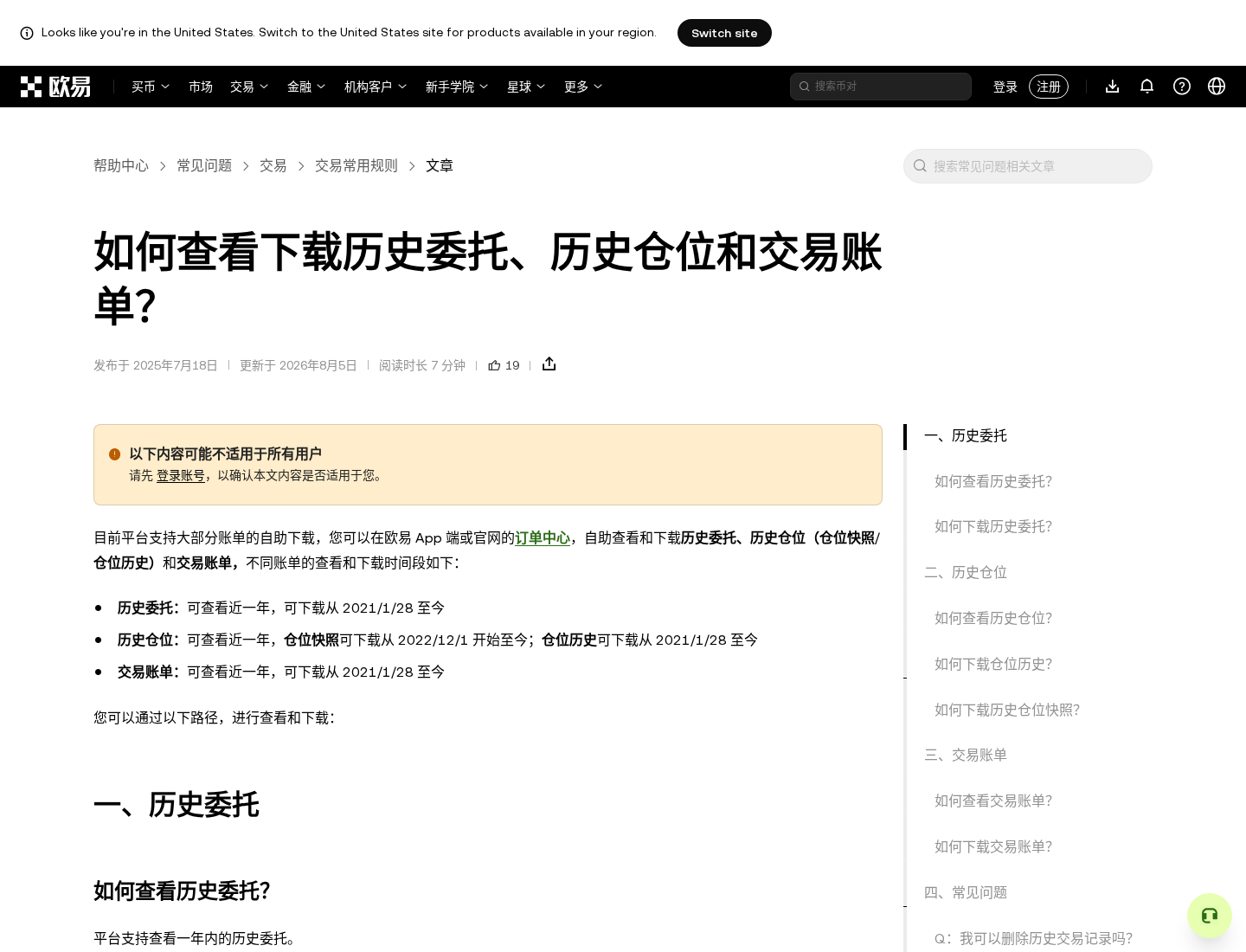
Task: Click the Switch site button
Action: pyautogui.click(x=724, y=33)
